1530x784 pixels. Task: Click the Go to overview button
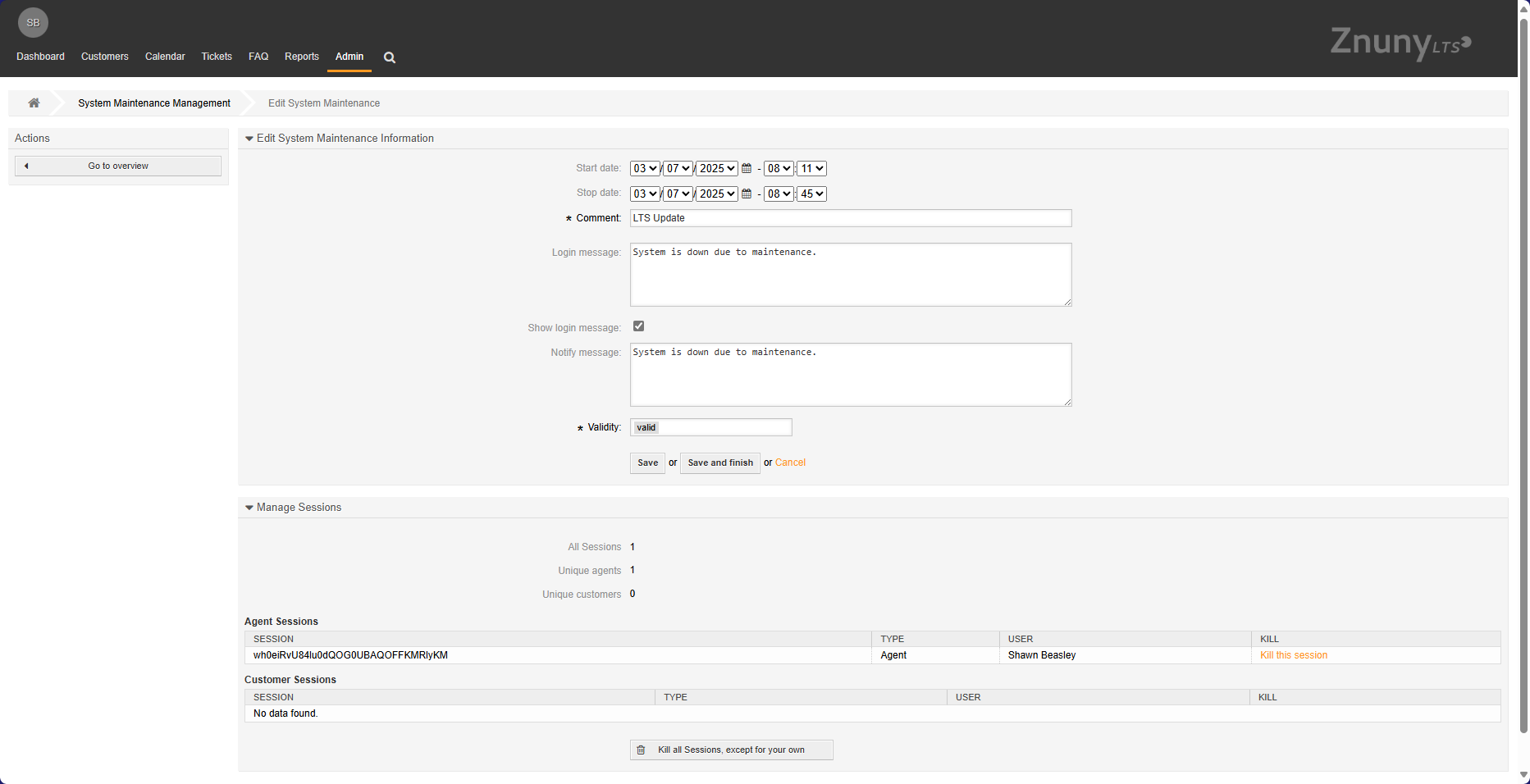pyautogui.click(x=118, y=166)
